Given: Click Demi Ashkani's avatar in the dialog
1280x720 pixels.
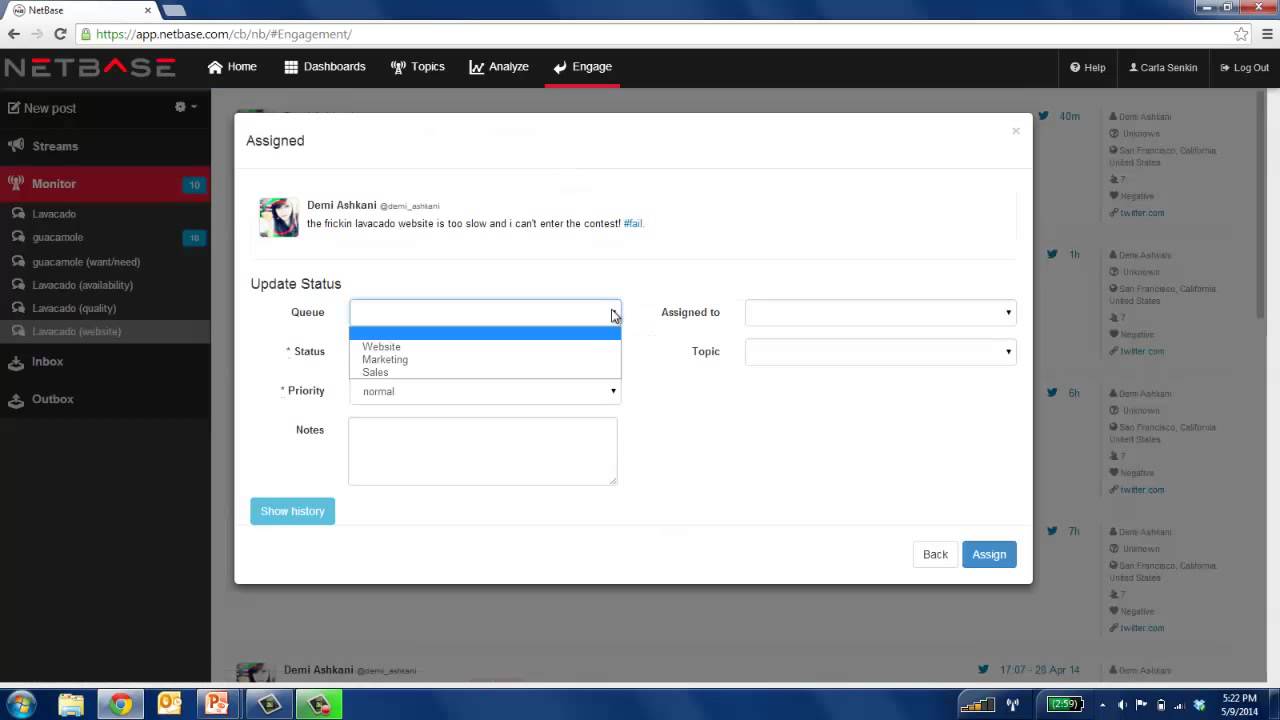Looking at the screenshot, I should tap(279, 217).
